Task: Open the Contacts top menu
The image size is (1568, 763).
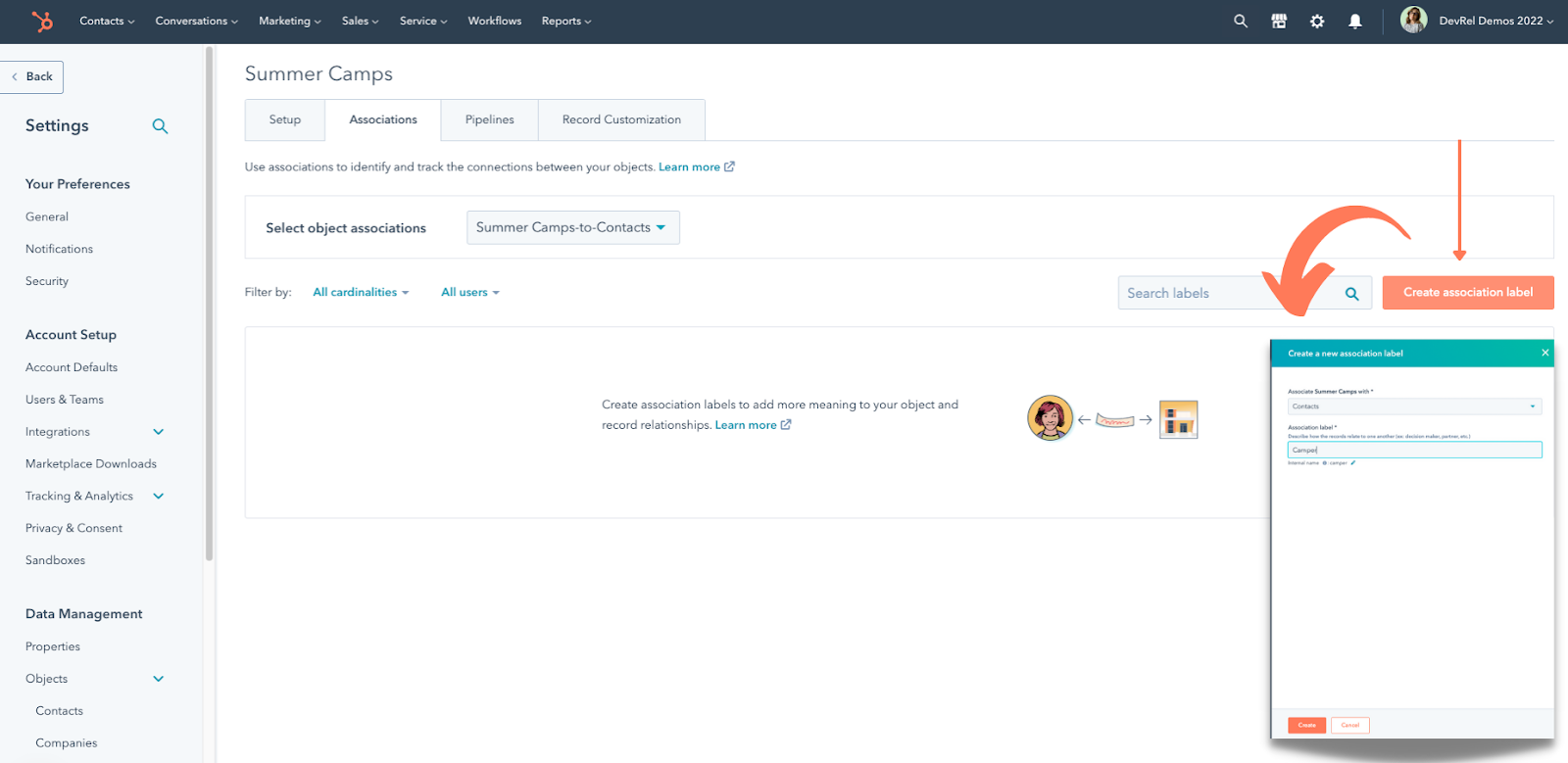Action: [x=107, y=21]
